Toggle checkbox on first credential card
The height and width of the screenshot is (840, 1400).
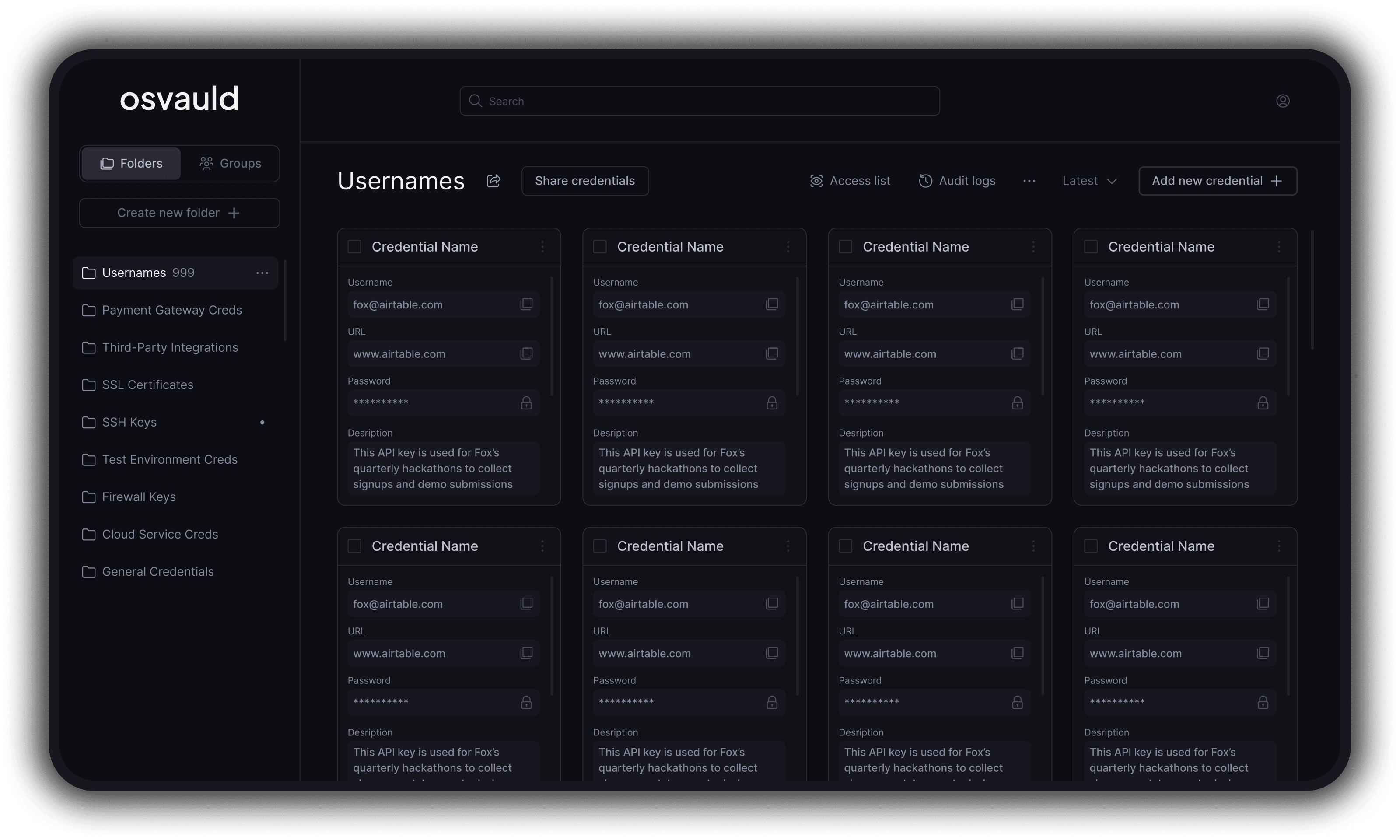[353, 245]
